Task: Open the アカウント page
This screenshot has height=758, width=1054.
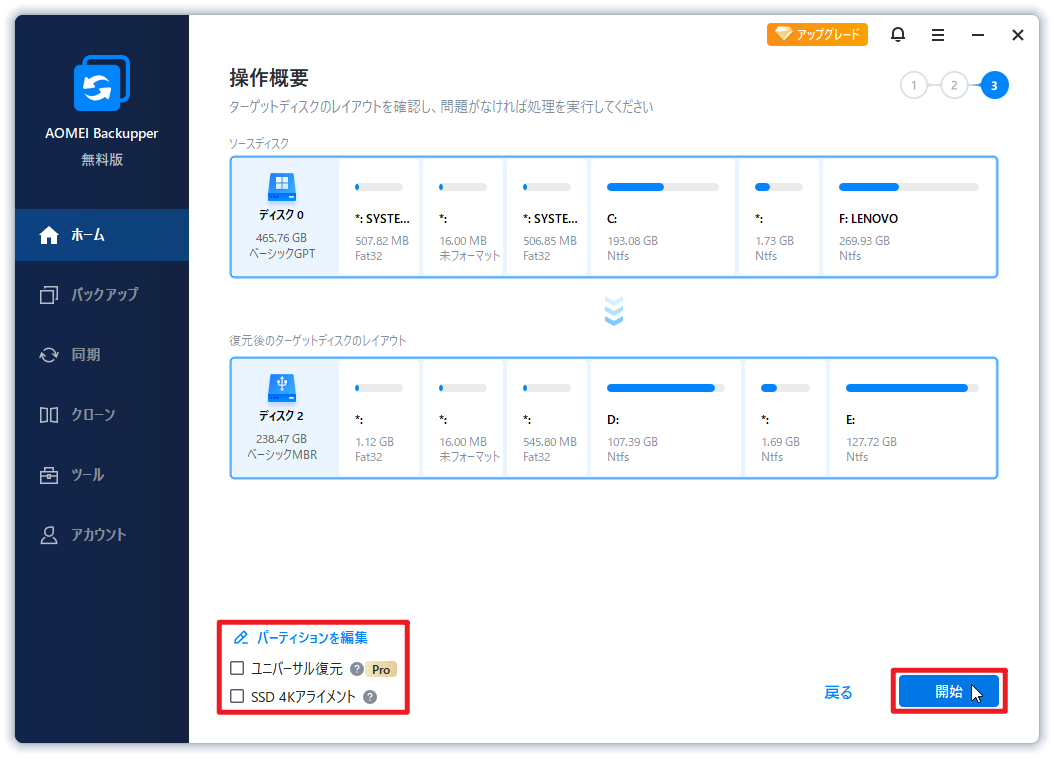Action: click(x=100, y=534)
